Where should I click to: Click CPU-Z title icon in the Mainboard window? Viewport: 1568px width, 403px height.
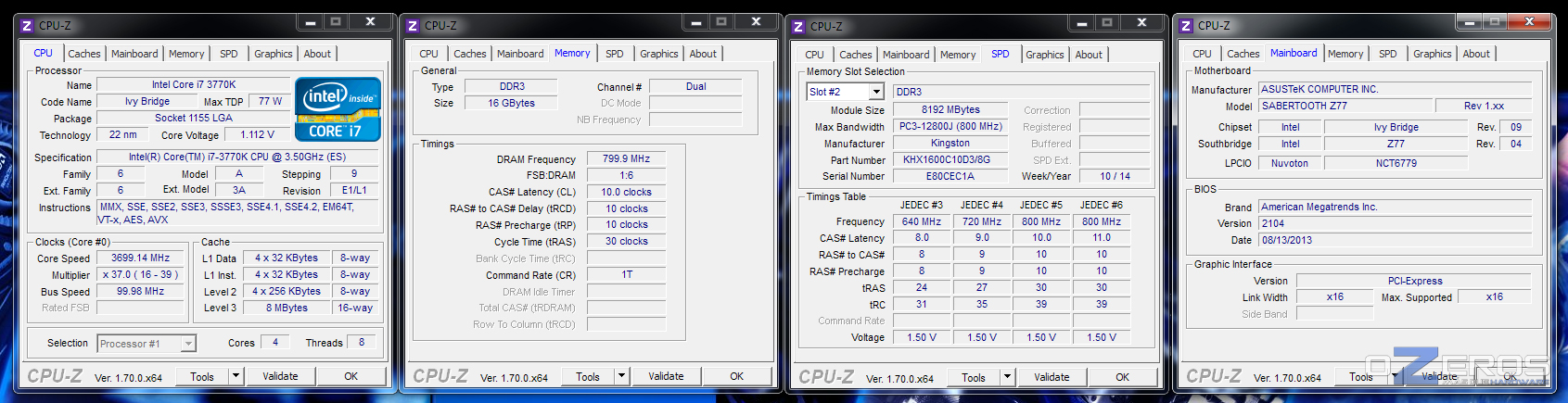[1186, 26]
